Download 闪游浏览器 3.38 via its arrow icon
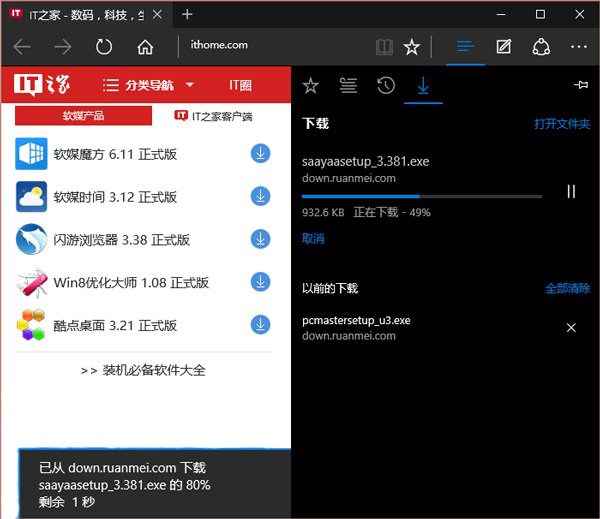This screenshot has width=600, height=519. pyautogui.click(x=261, y=239)
